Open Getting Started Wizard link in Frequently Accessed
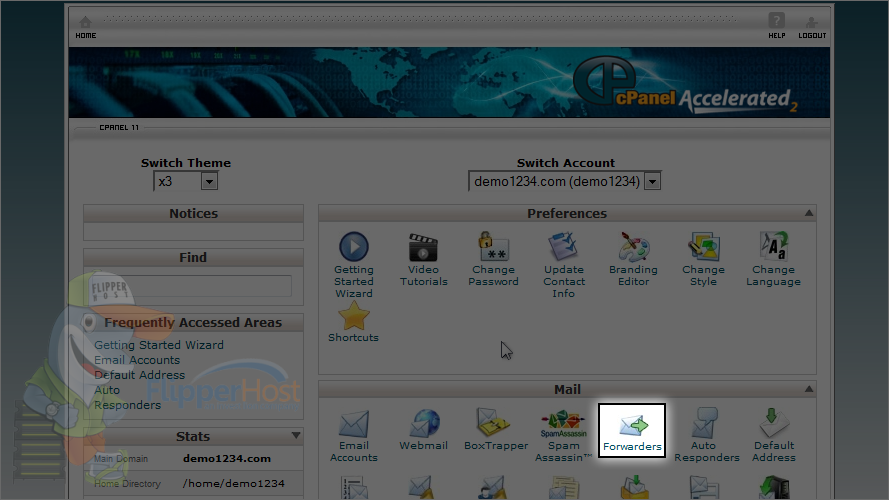Screen dimensions: 889x500 click(159, 345)
